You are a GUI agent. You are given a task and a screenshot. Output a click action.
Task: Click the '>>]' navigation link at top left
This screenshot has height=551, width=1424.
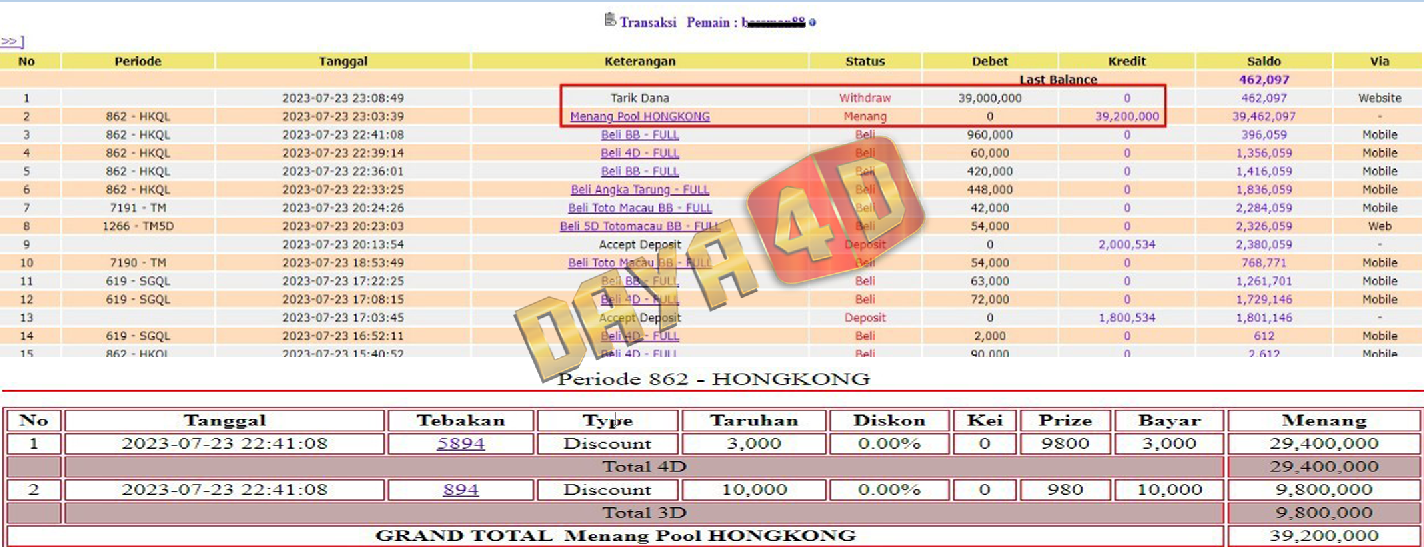12,41
